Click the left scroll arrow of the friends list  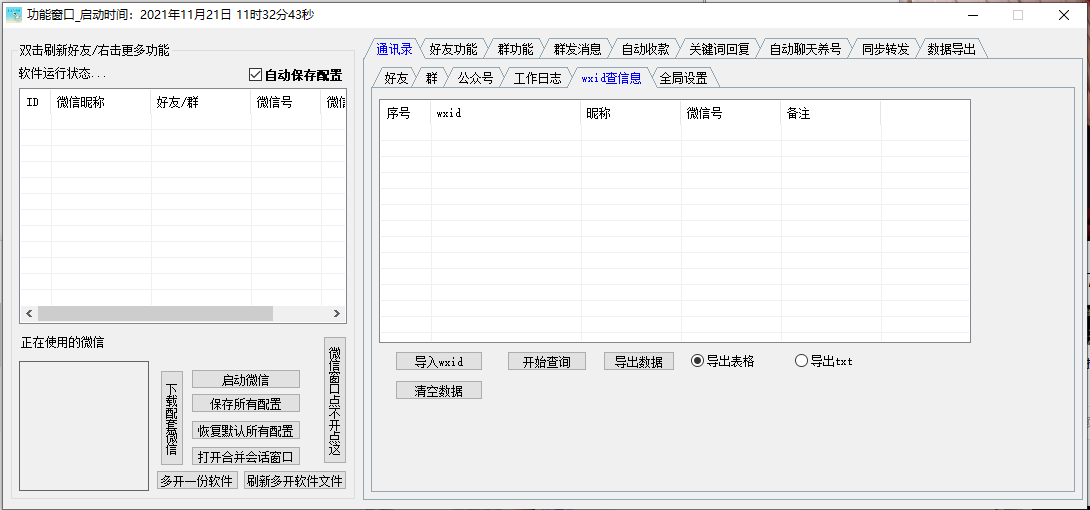pos(29,313)
